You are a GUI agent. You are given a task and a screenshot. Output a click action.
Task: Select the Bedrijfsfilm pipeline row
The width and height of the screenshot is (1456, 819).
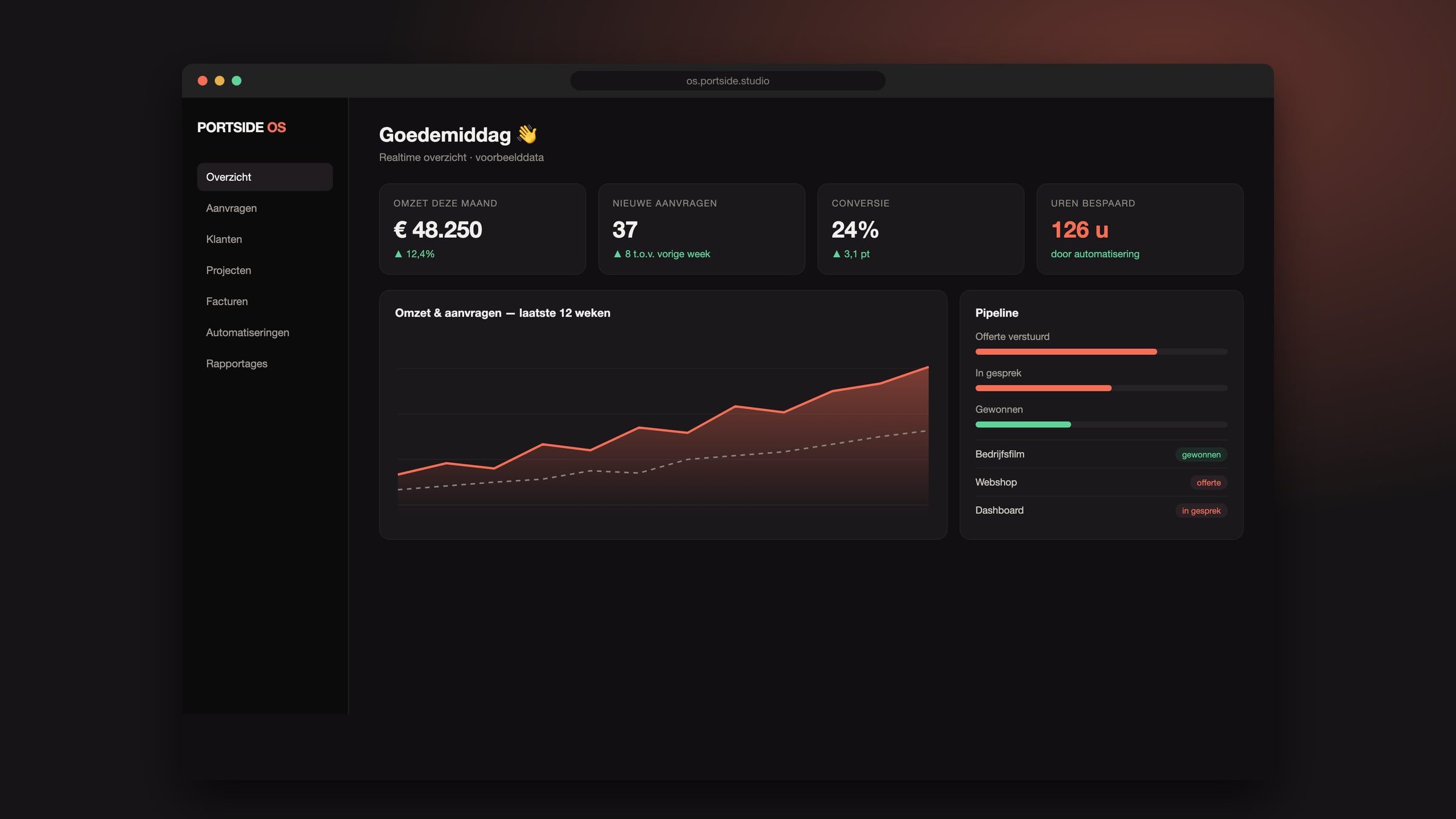click(1101, 454)
